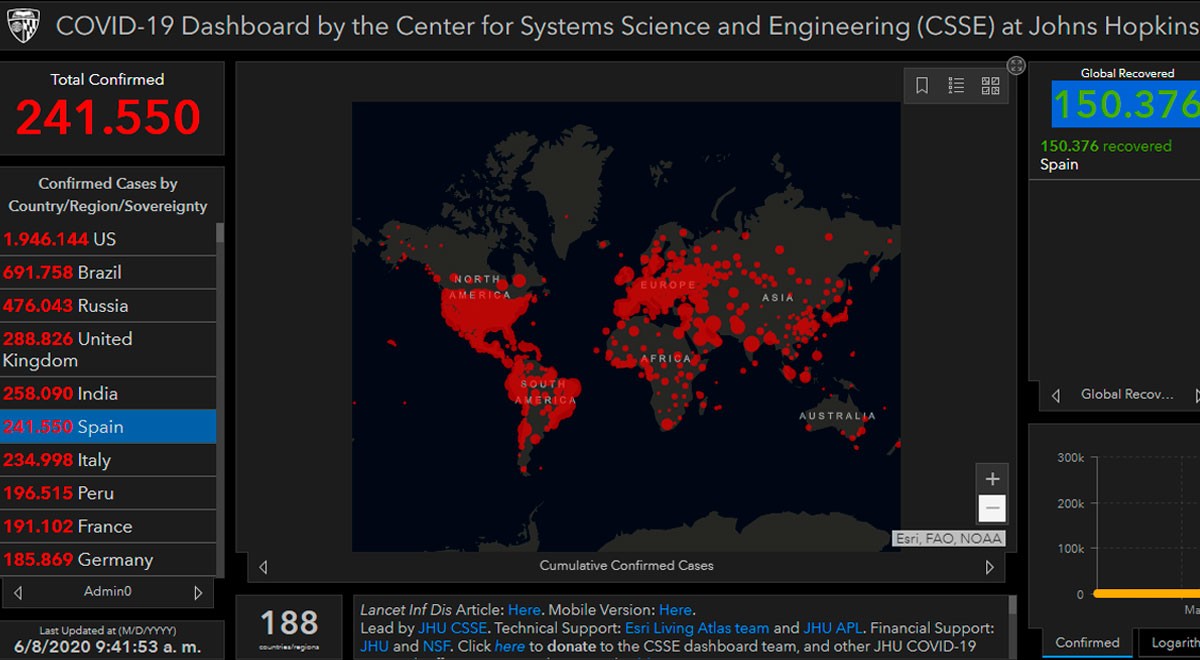Show the map legend list icon
Screen dimensions: 1200x660
point(956,86)
